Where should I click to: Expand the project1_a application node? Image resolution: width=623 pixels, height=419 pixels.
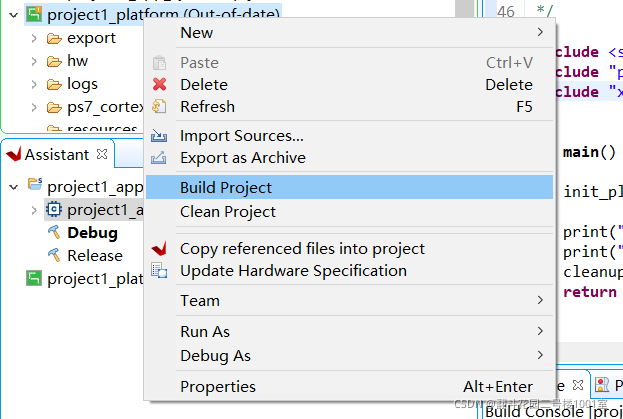point(34,210)
